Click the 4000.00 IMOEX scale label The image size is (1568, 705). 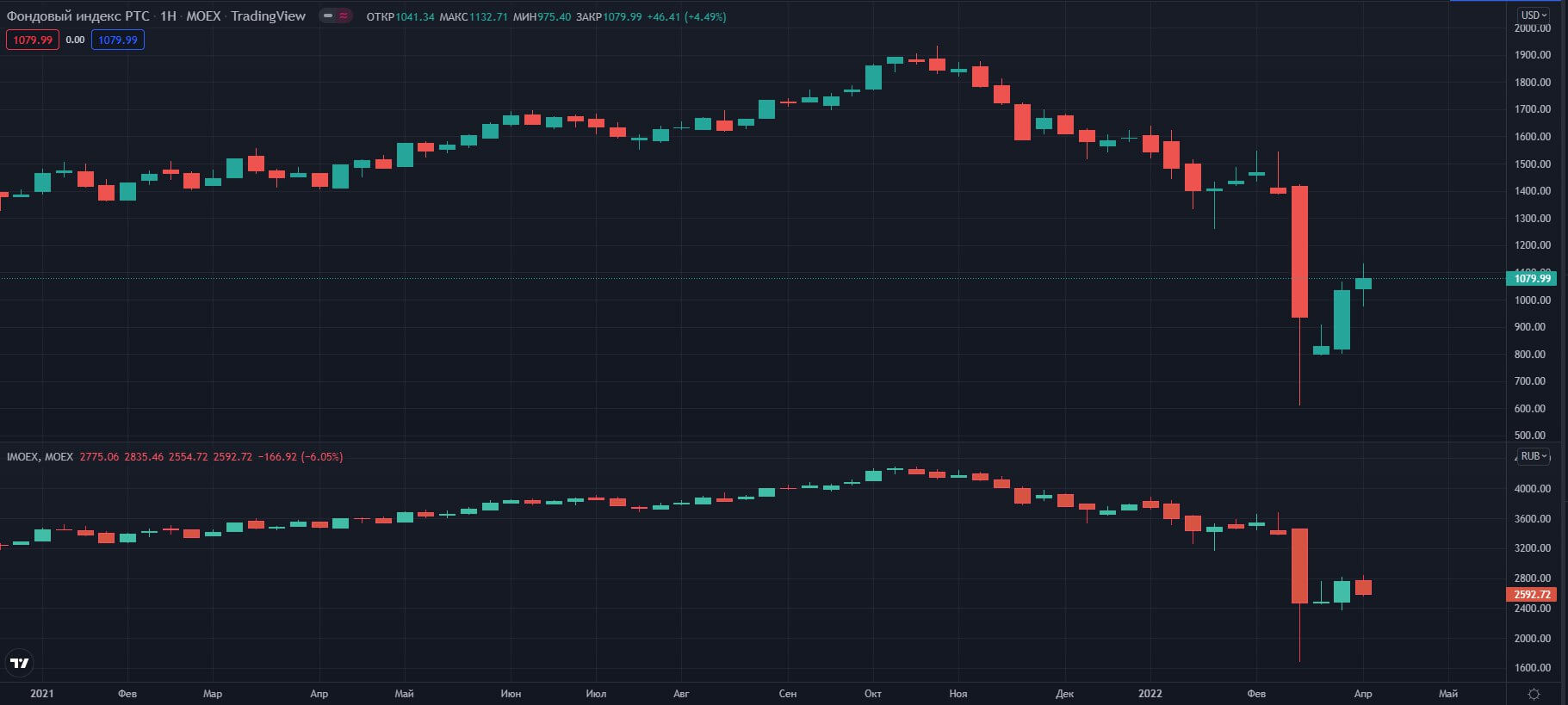click(1533, 488)
